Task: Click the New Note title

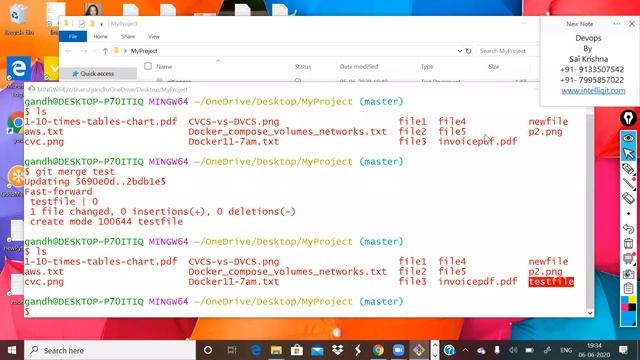Action: pyautogui.click(x=580, y=24)
